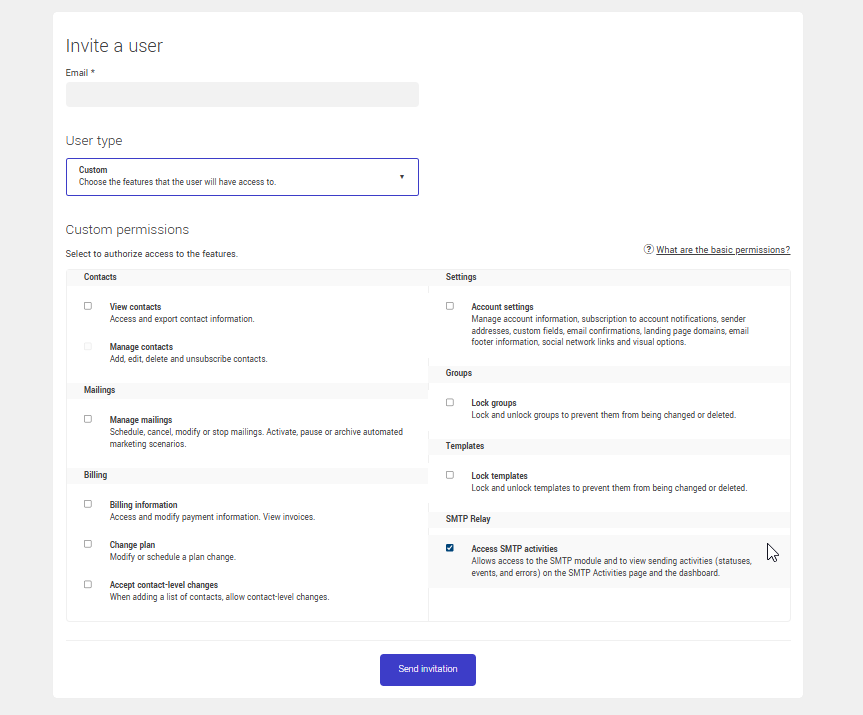Screen dimensions: 863x715
Task: Click the Billing information label text
Action: click(143, 505)
